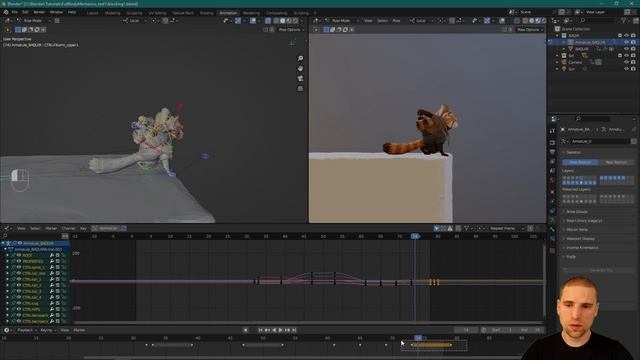
Task: Switch to the Sculpting workspace tab
Action: tap(134, 13)
